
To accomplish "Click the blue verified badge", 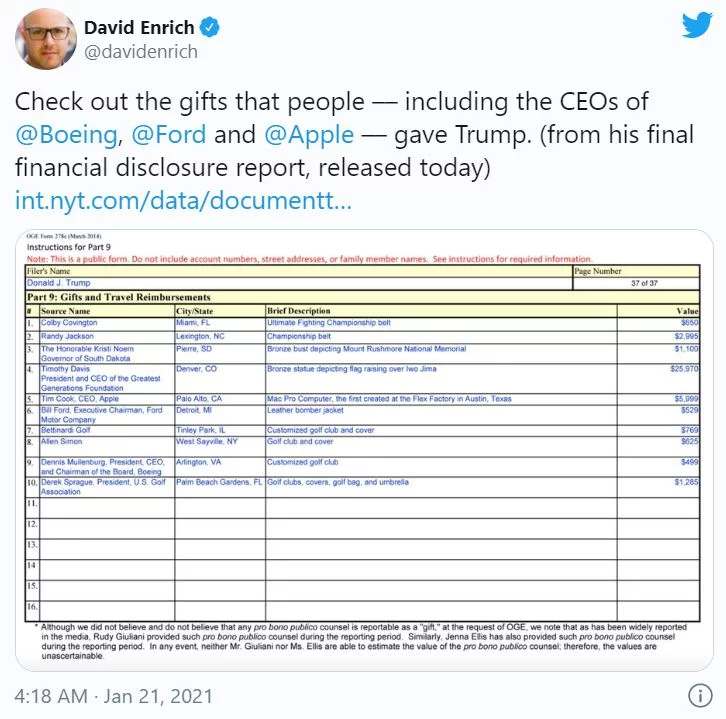I will [209, 27].
